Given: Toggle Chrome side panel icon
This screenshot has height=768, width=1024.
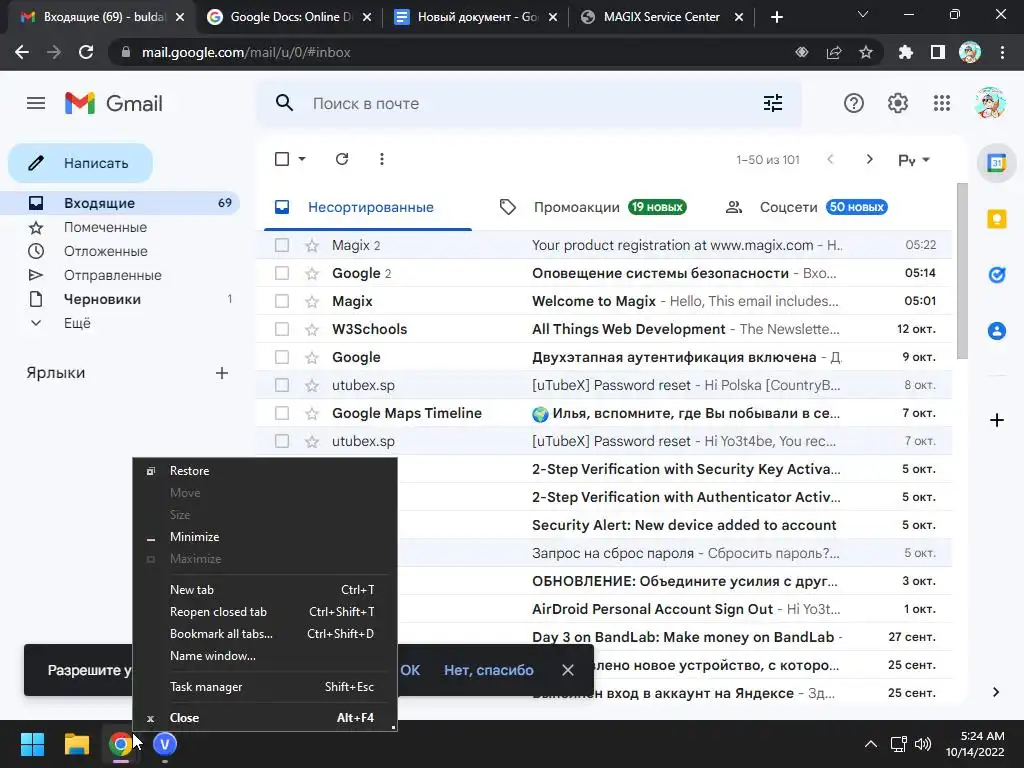Looking at the screenshot, I should [x=938, y=52].
